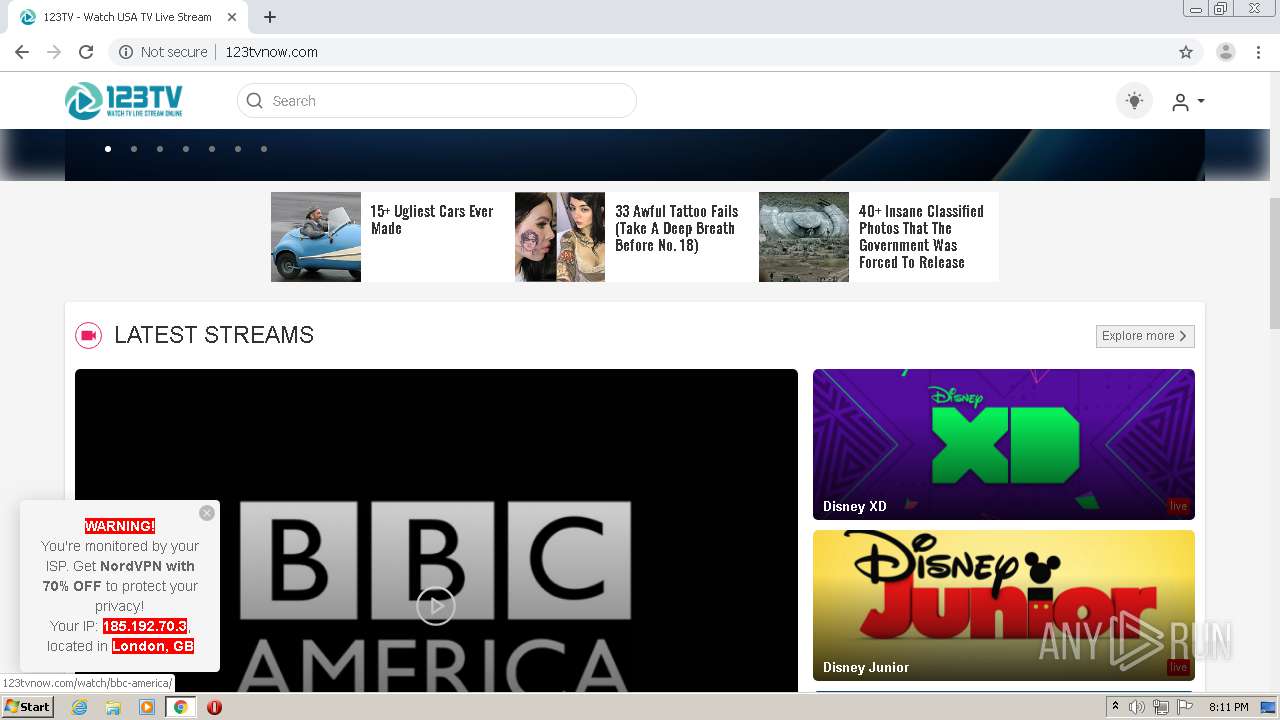Click the volume tray icon
This screenshot has width=1280, height=720.
(x=1137, y=707)
